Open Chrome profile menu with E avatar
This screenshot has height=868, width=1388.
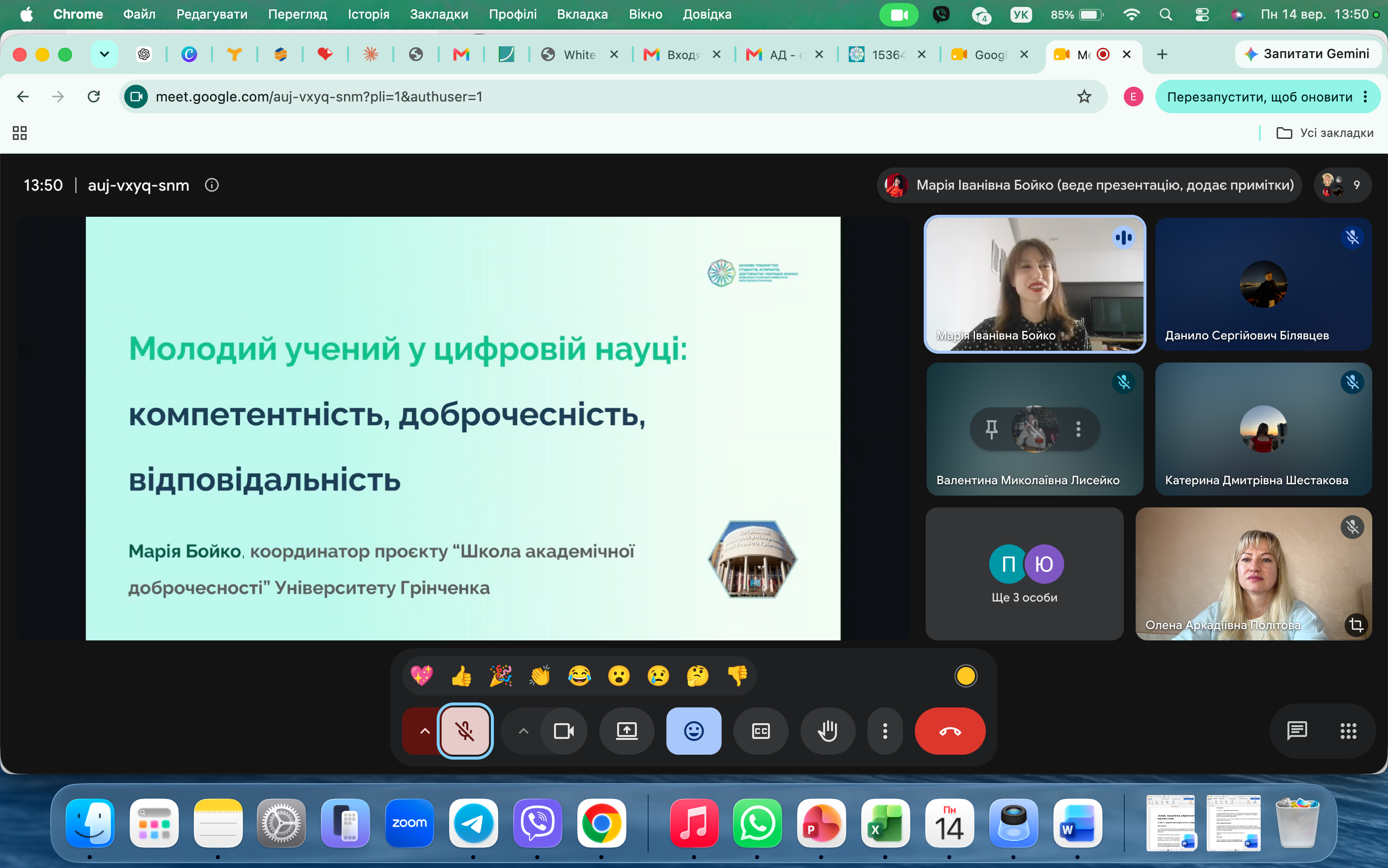click(1133, 97)
